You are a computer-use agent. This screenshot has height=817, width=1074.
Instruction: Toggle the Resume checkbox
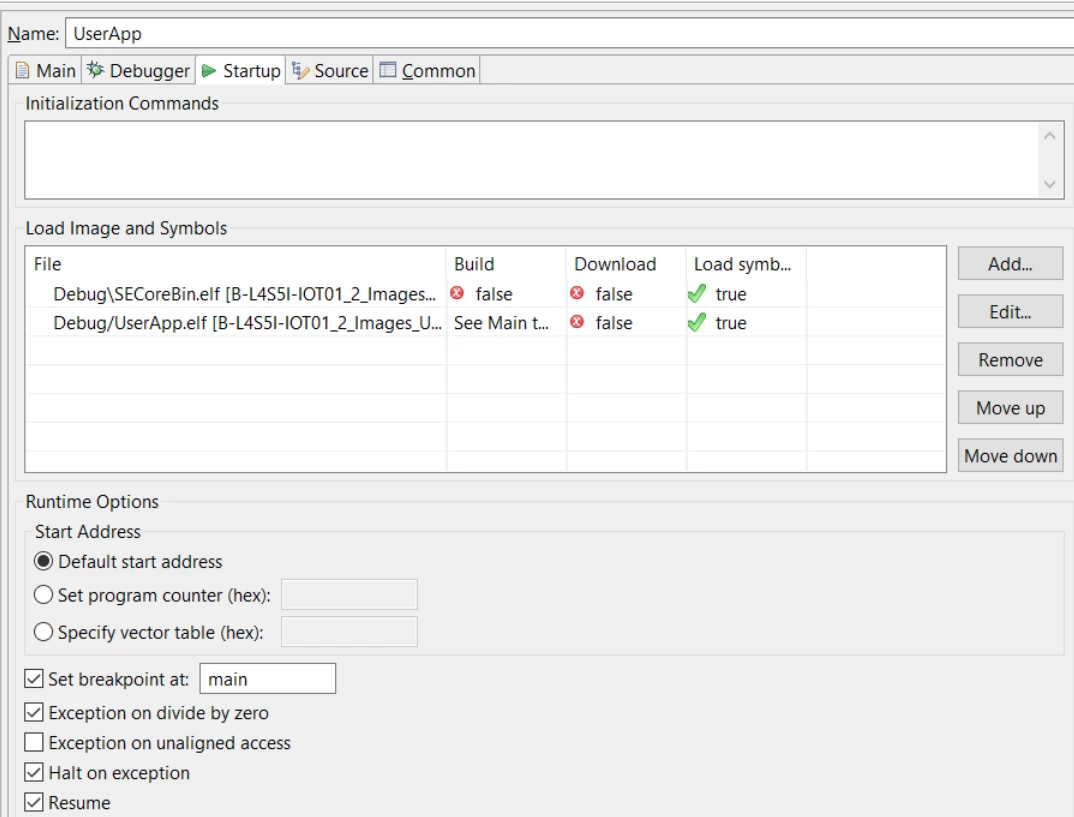tap(34, 802)
